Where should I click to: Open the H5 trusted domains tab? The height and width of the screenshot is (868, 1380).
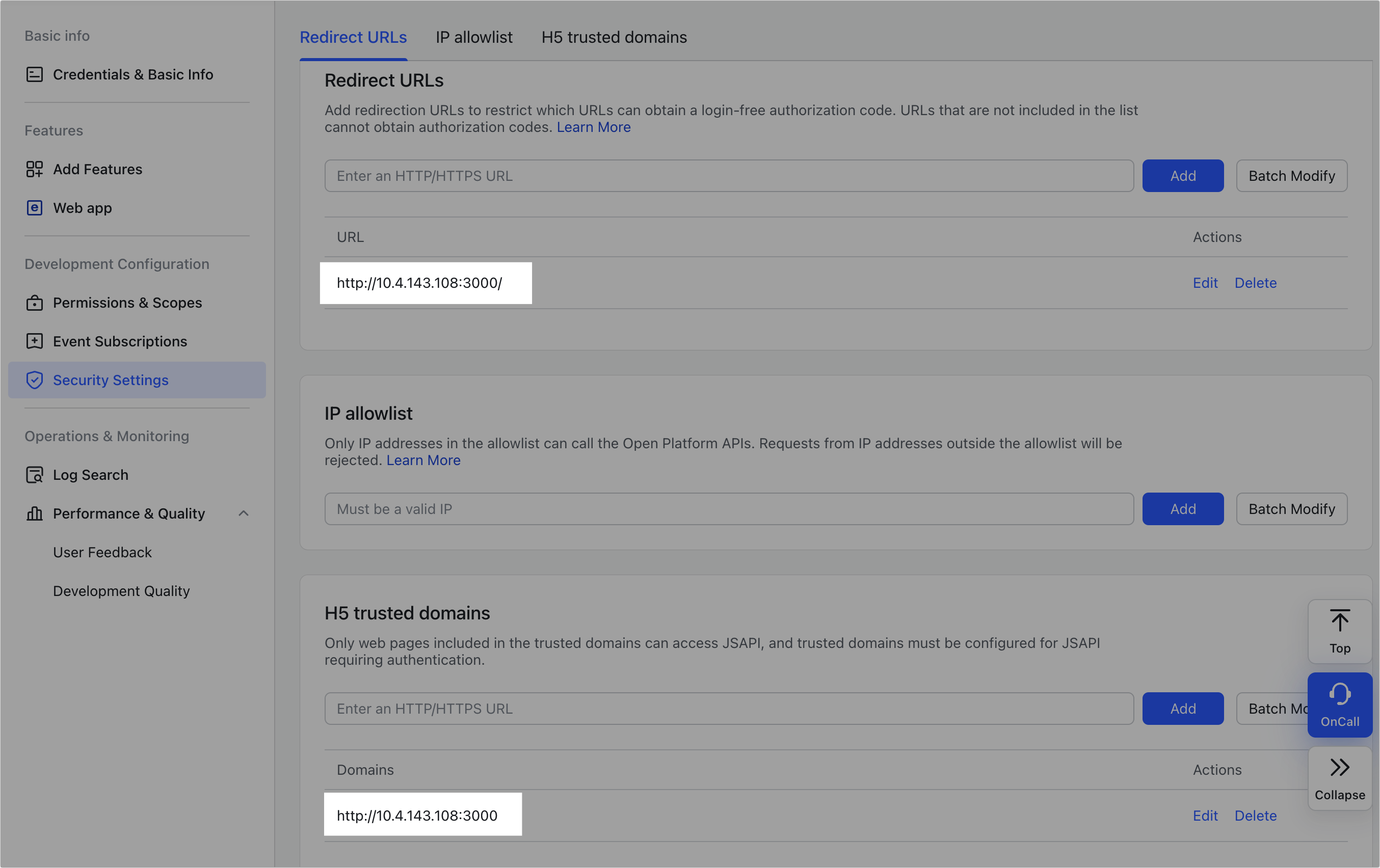pos(614,37)
